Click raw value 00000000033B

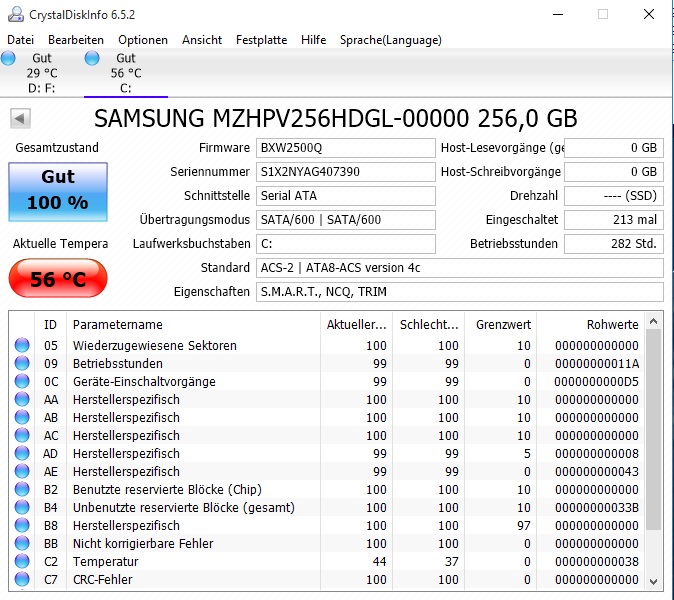(x=597, y=508)
